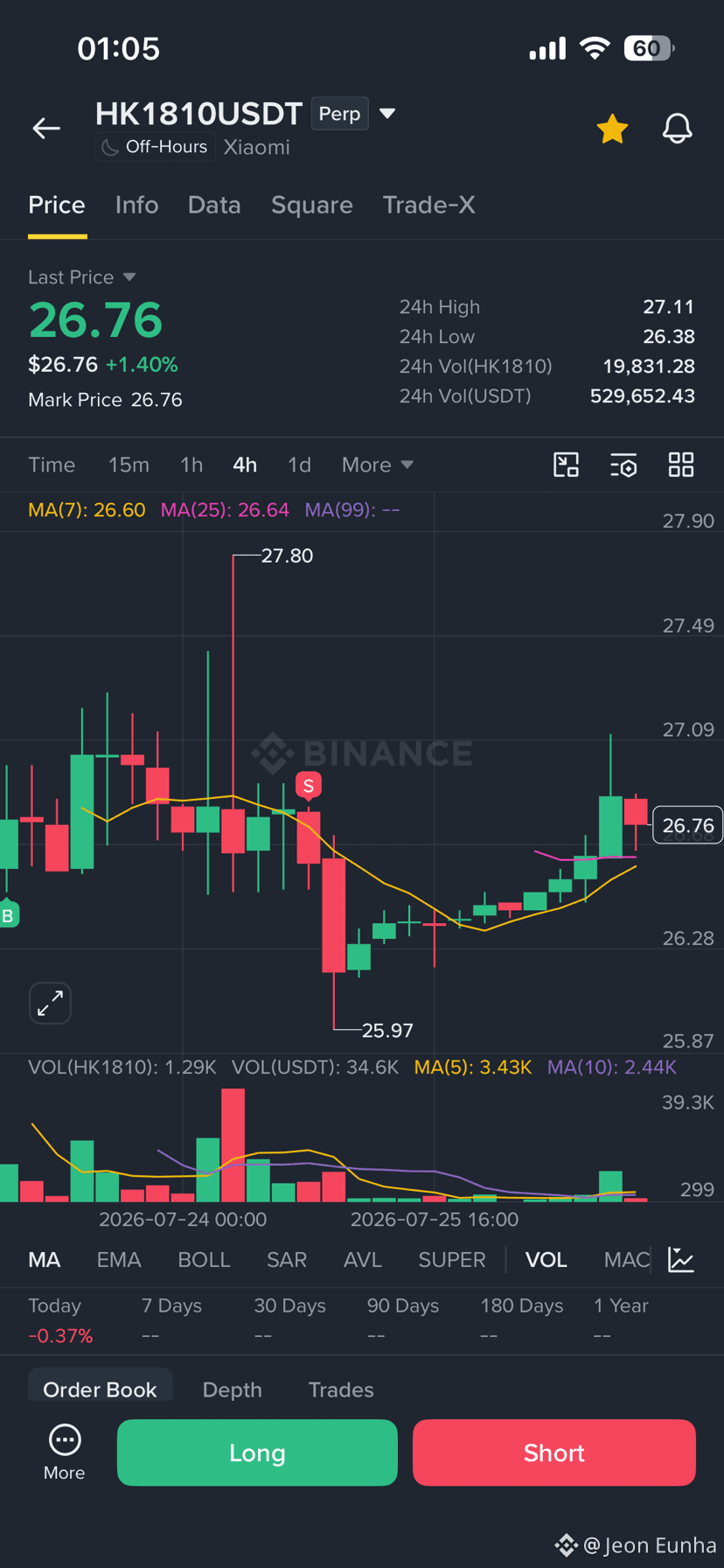Viewport: 724px width, 1568px height.
Task: Tap the tallest red volume bar
Action: (233, 1144)
